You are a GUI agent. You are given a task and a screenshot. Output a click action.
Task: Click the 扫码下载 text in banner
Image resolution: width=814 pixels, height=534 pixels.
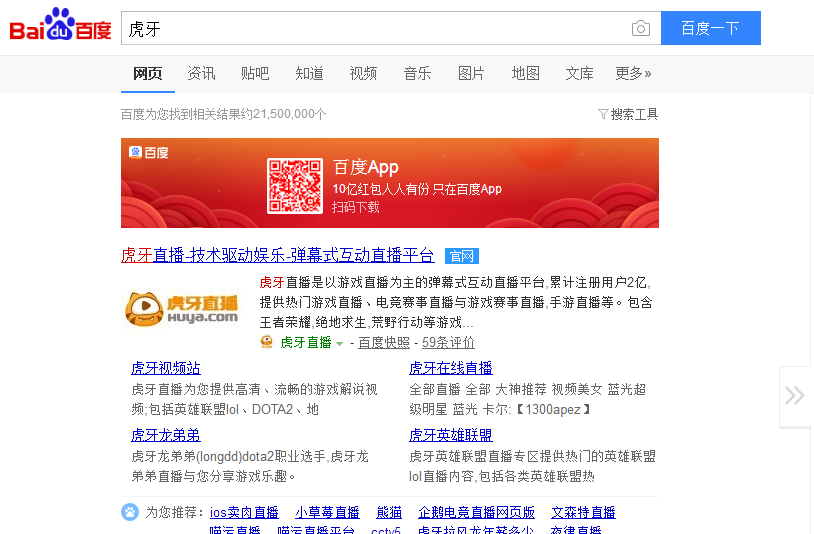pos(356,208)
